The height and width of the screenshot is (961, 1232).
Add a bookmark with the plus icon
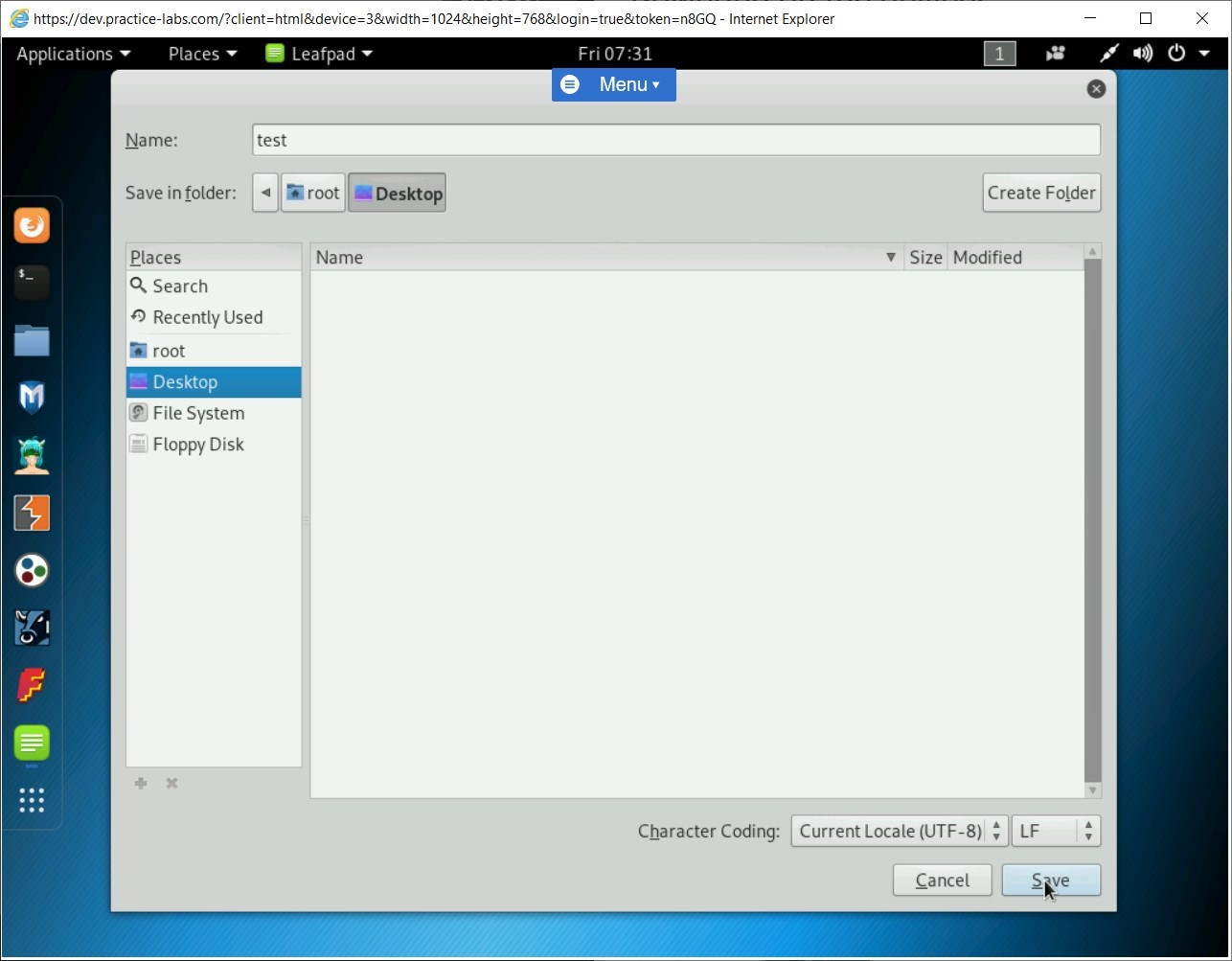tap(140, 783)
